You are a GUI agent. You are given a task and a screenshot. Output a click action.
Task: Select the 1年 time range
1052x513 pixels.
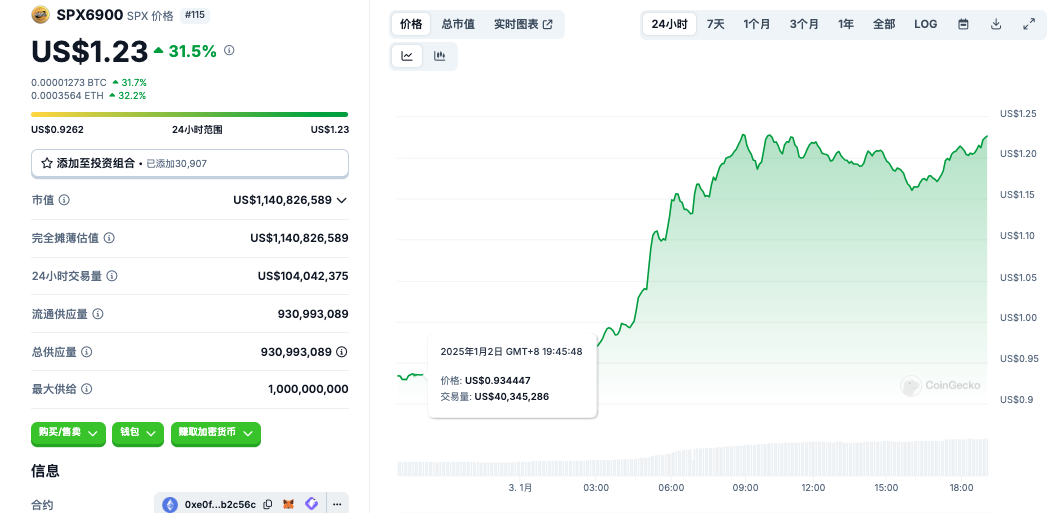pyautogui.click(x=846, y=24)
